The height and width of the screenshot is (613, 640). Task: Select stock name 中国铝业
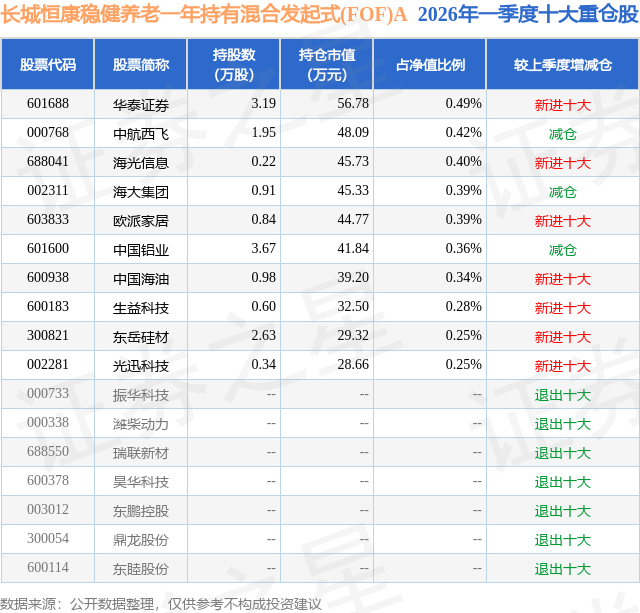point(141,250)
